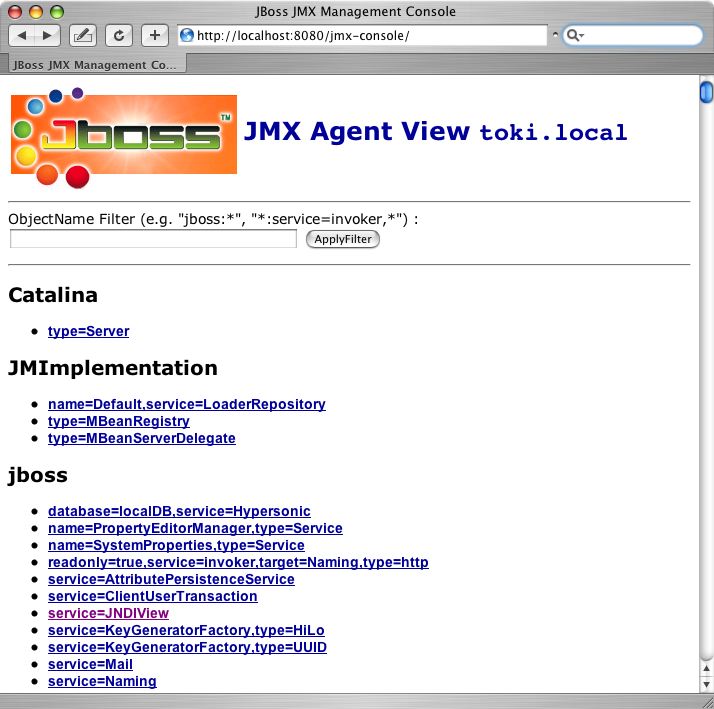Viewport: 714px width, 709px height.
Task: Click the Catalina section heading
Action: (x=53, y=295)
